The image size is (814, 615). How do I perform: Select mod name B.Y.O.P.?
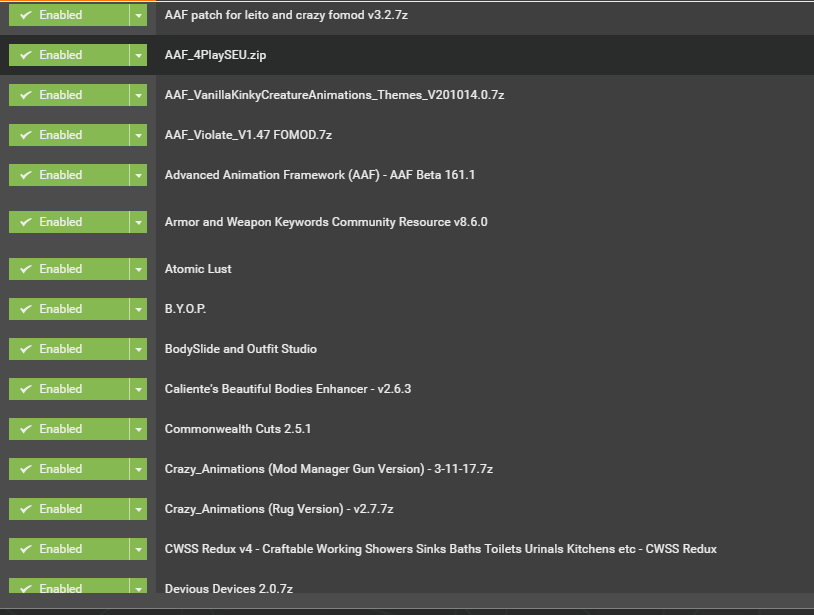pos(185,309)
